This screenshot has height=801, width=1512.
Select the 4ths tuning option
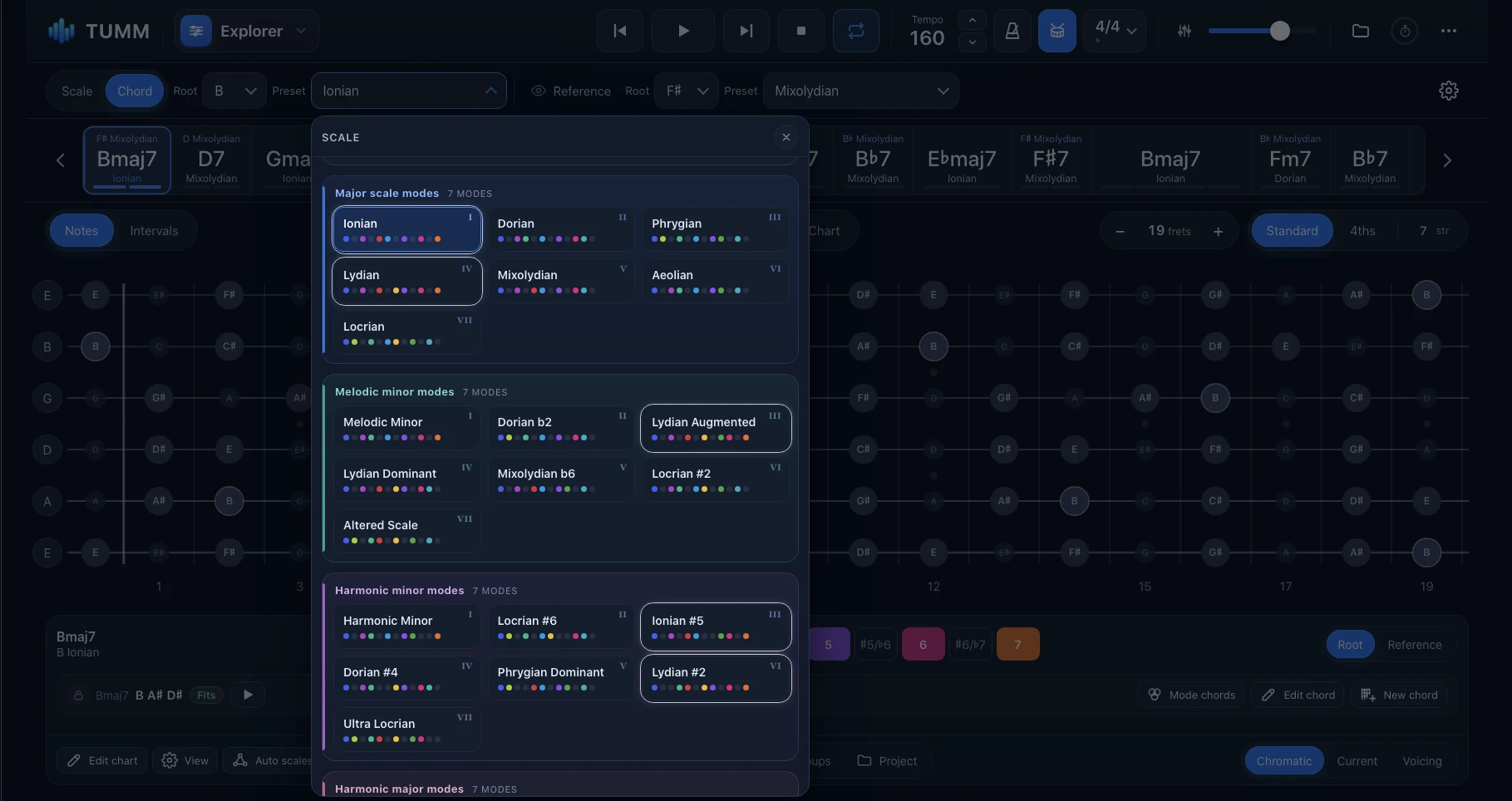point(1362,231)
